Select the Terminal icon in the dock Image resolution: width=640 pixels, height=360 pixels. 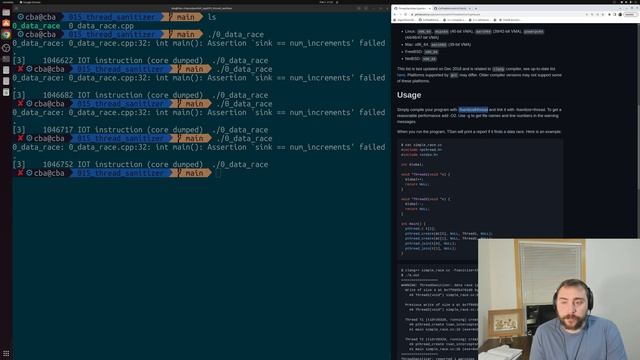(x=6, y=59)
